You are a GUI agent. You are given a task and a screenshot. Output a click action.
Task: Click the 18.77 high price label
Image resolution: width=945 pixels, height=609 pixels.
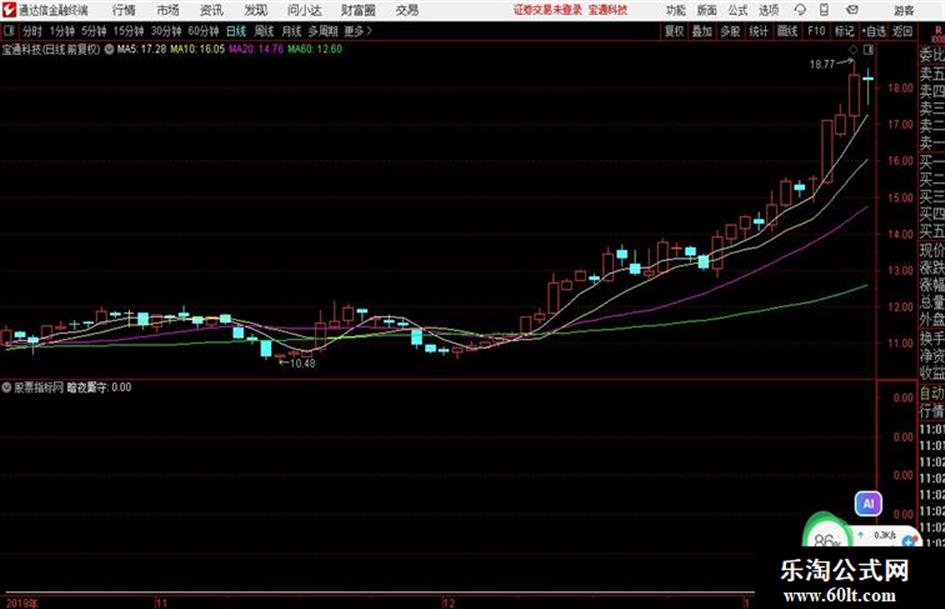click(822, 64)
